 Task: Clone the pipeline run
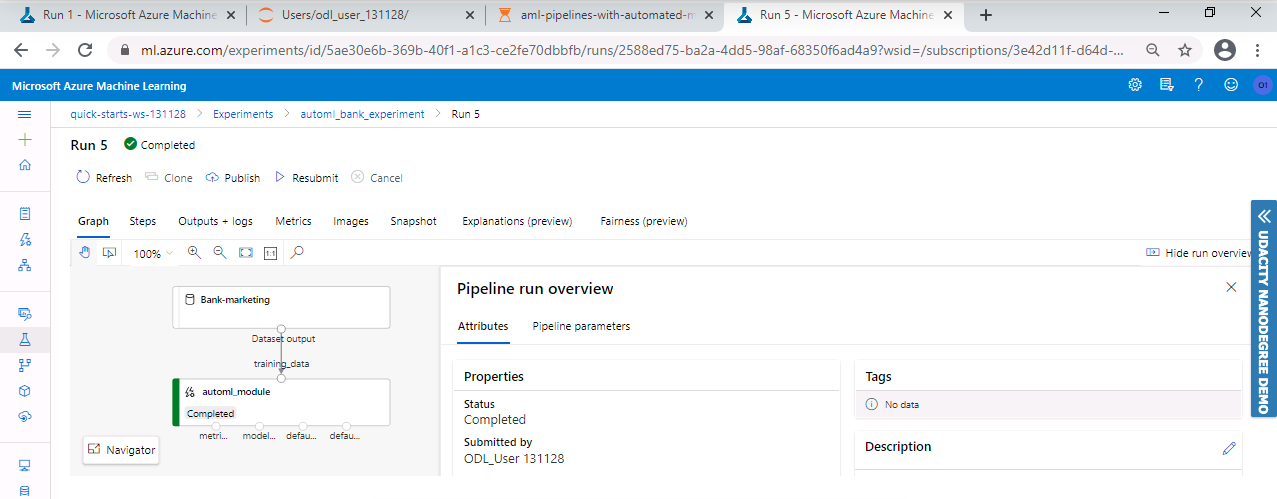click(169, 178)
